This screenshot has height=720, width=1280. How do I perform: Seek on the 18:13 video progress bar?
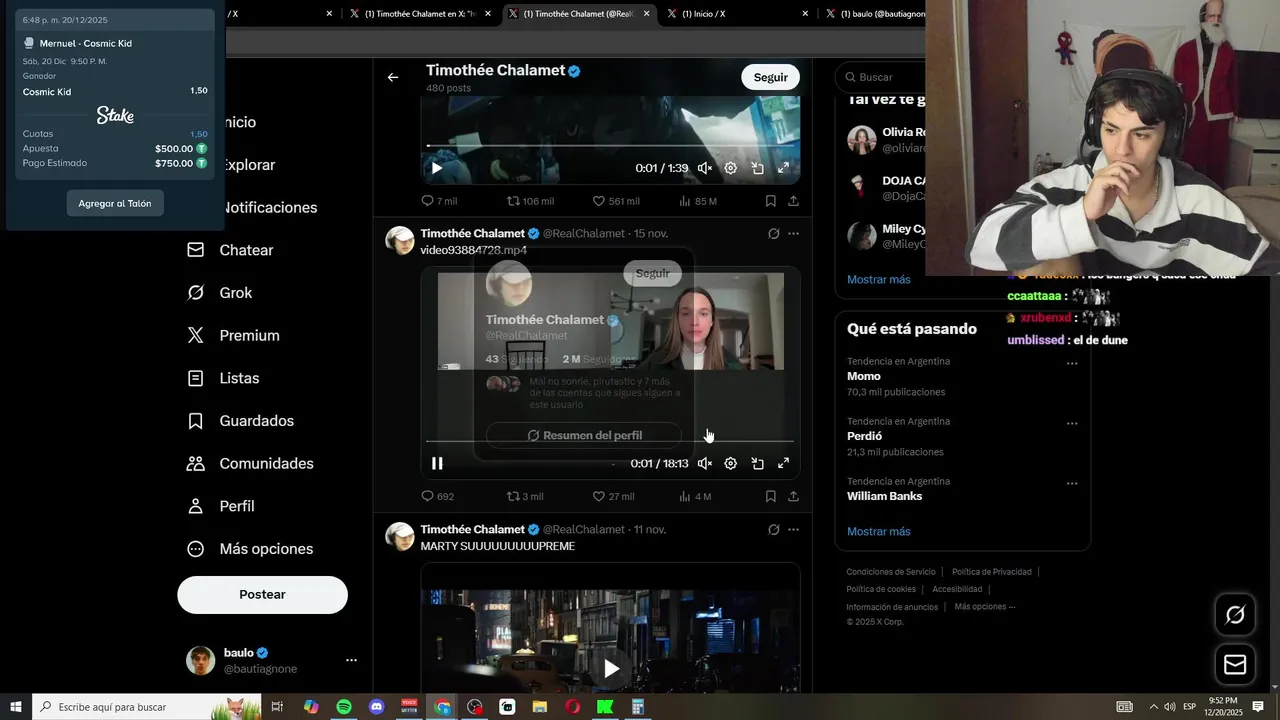pos(610,441)
